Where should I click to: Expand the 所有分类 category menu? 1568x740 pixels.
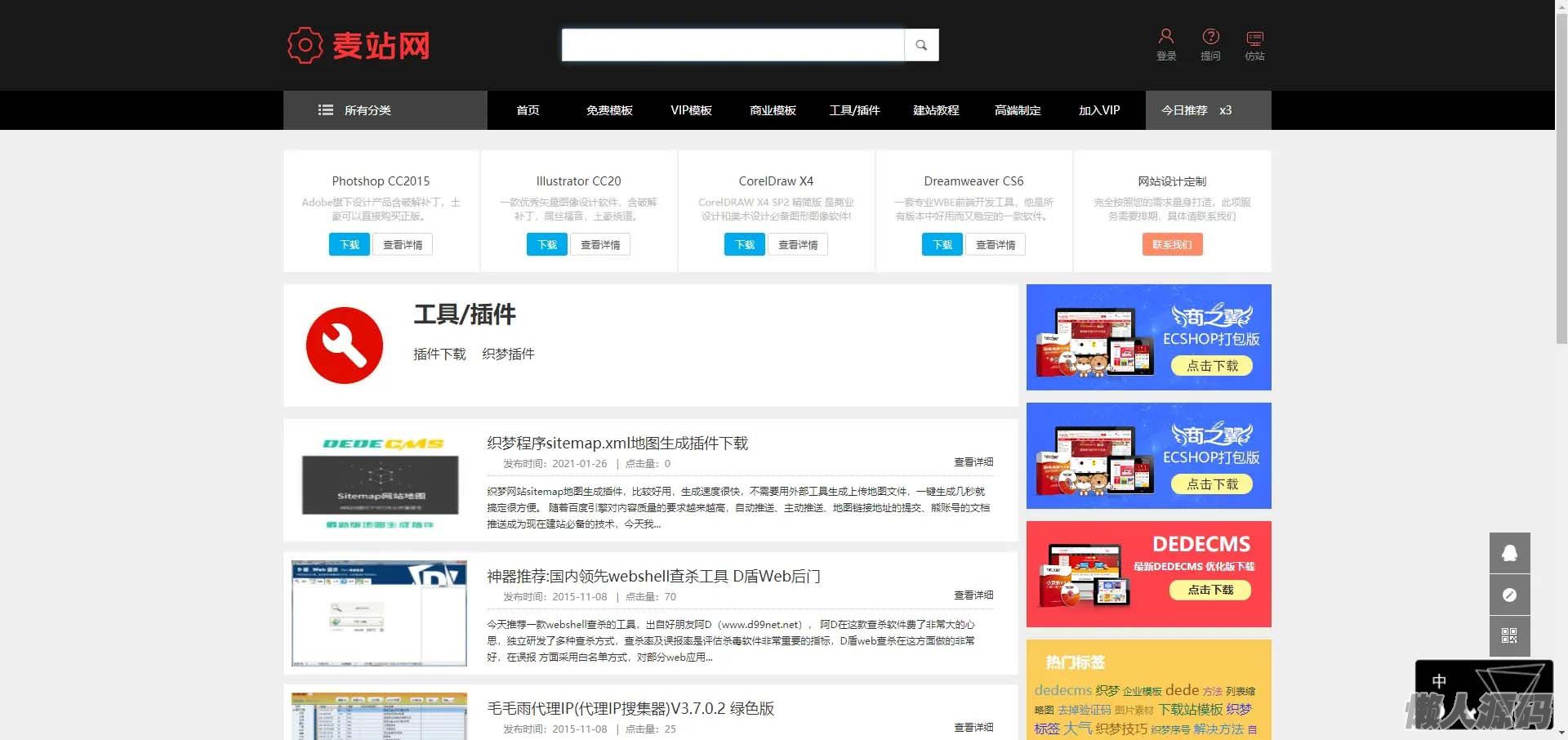pos(385,110)
